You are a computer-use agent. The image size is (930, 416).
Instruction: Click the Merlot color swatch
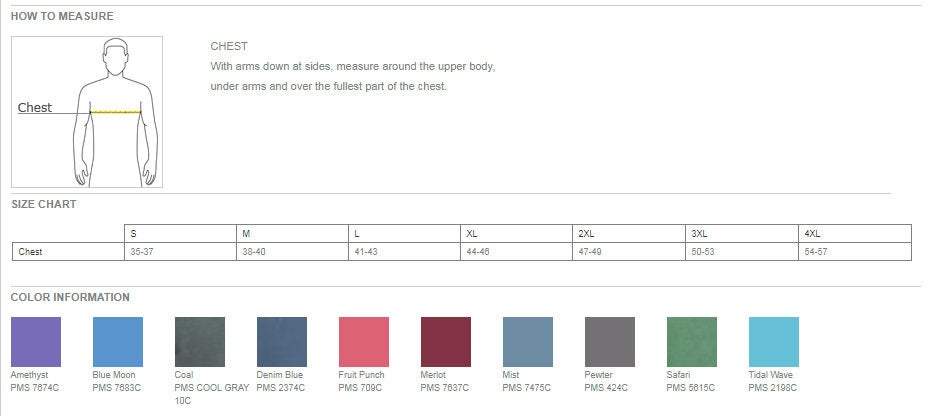coord(446,342)
